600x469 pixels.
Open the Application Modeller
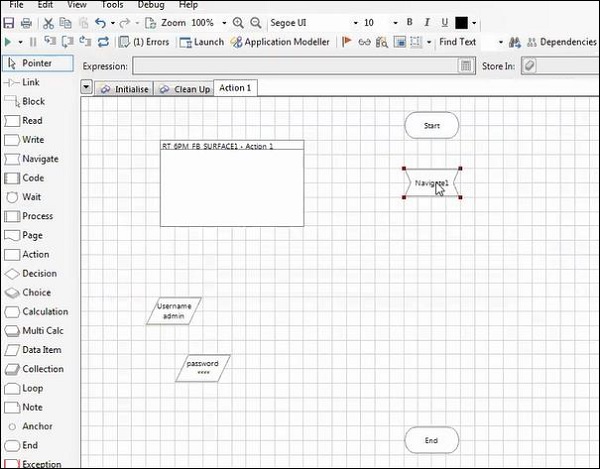pyautogui.click(x=278, y=42)
